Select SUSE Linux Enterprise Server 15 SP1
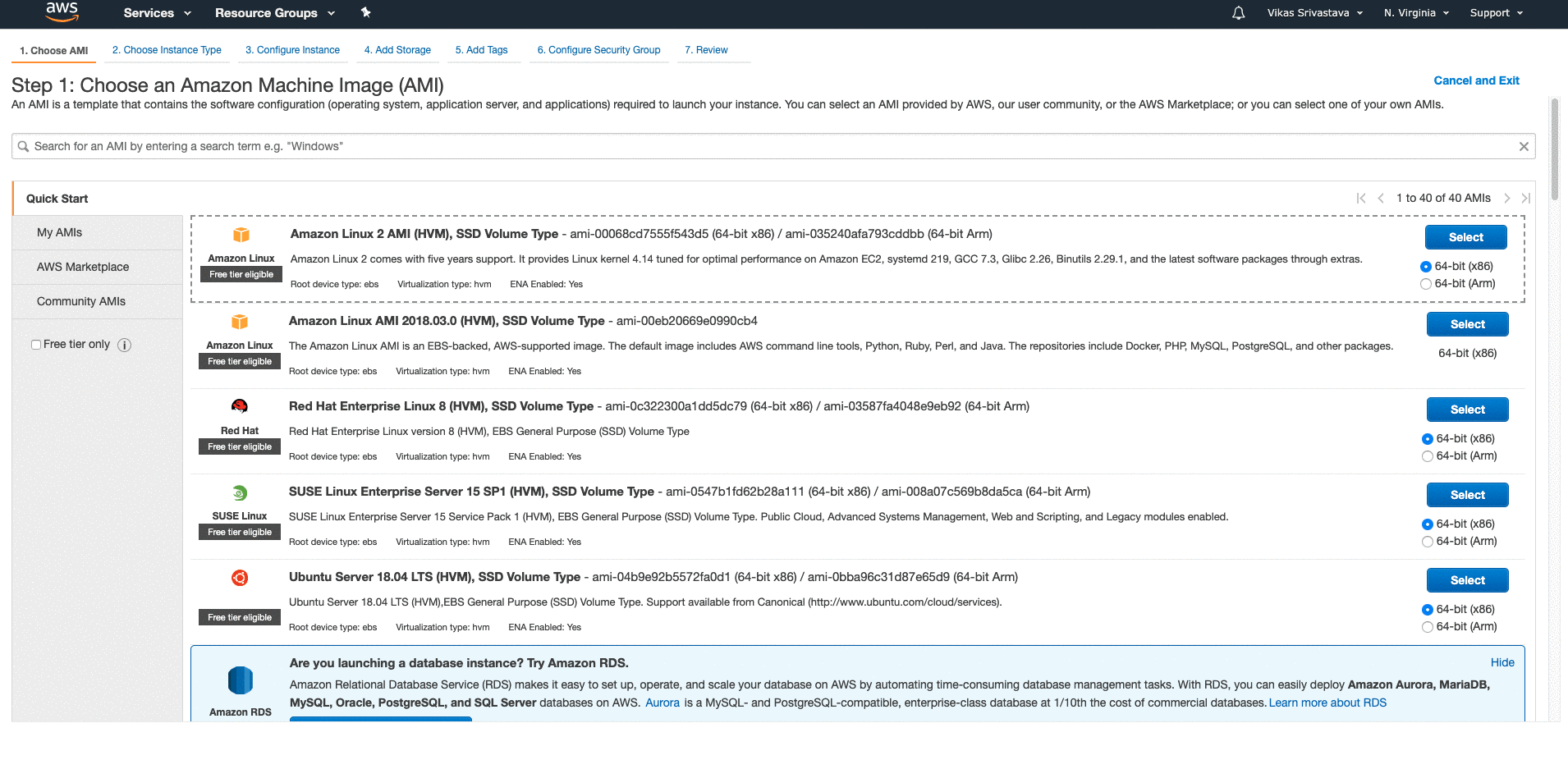This screenshot has height=769, width=1568. pos(1468,495)
